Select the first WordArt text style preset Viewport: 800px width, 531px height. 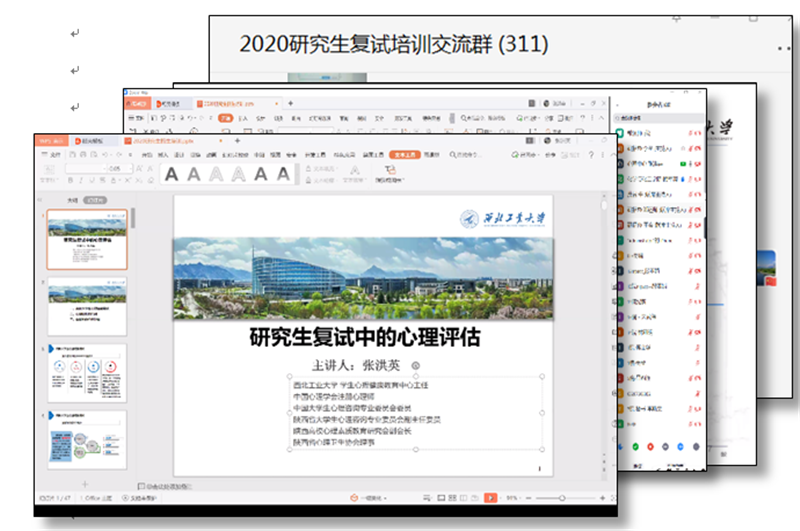coord(171,174)
